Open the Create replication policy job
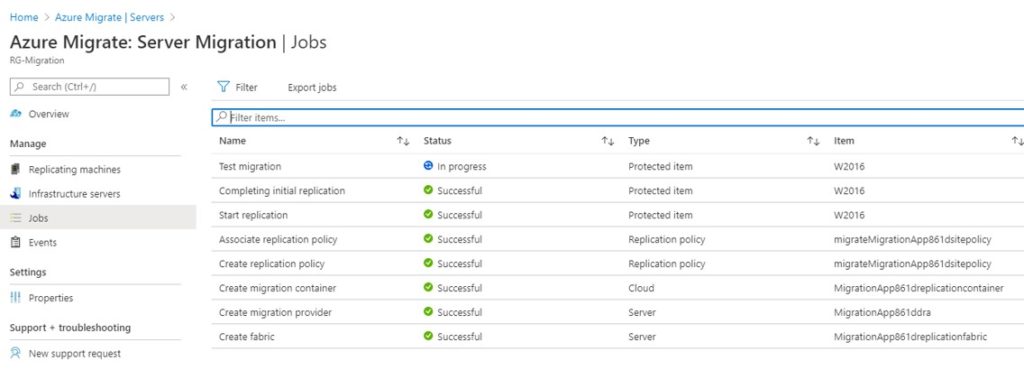The width and height of the screenshot is (1024, 370). point(272,264)
